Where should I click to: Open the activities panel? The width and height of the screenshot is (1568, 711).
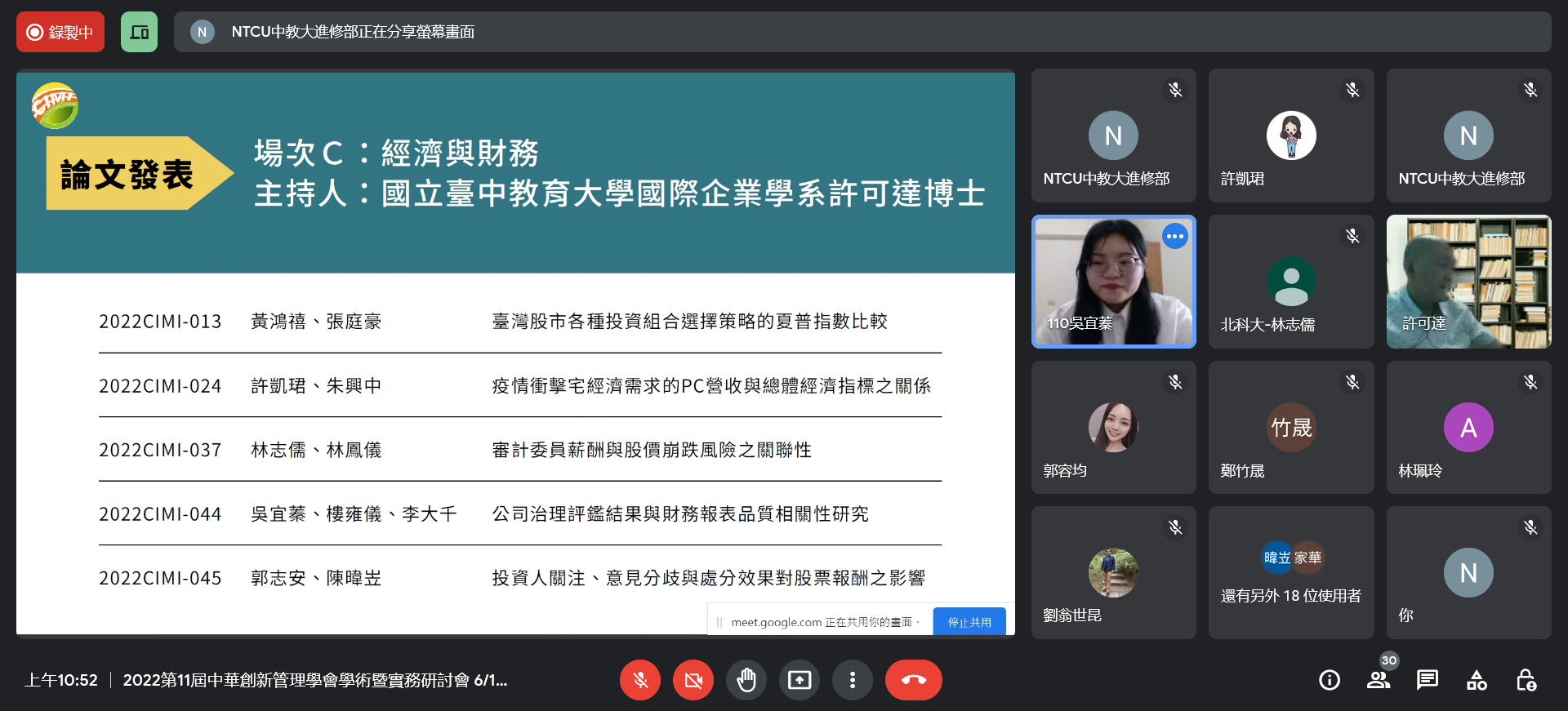tap(1477, 680)
